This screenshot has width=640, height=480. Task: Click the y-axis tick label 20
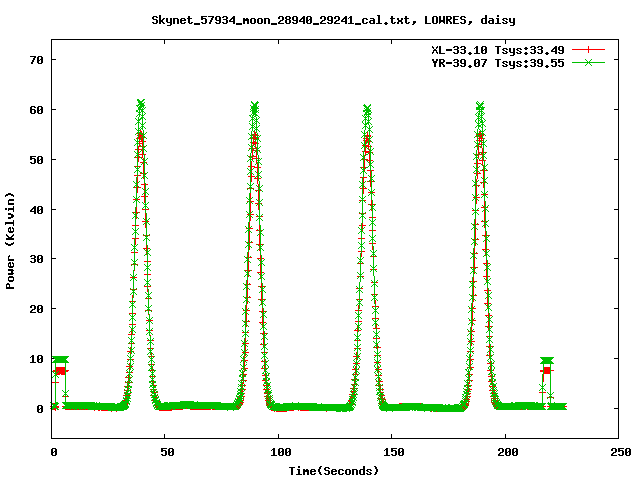click(36, 309)
